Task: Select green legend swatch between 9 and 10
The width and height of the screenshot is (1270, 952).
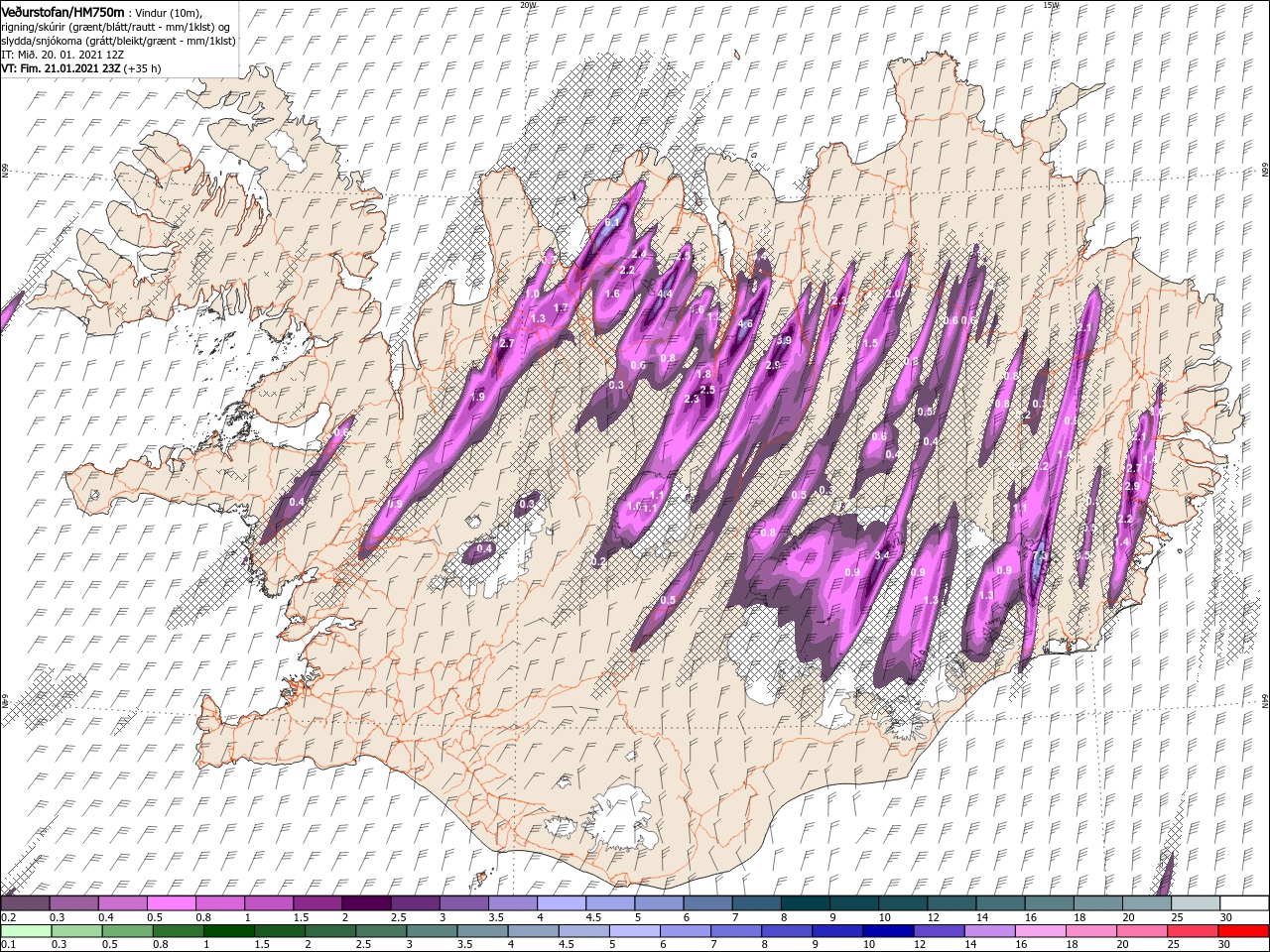Action: pos(837,931)
